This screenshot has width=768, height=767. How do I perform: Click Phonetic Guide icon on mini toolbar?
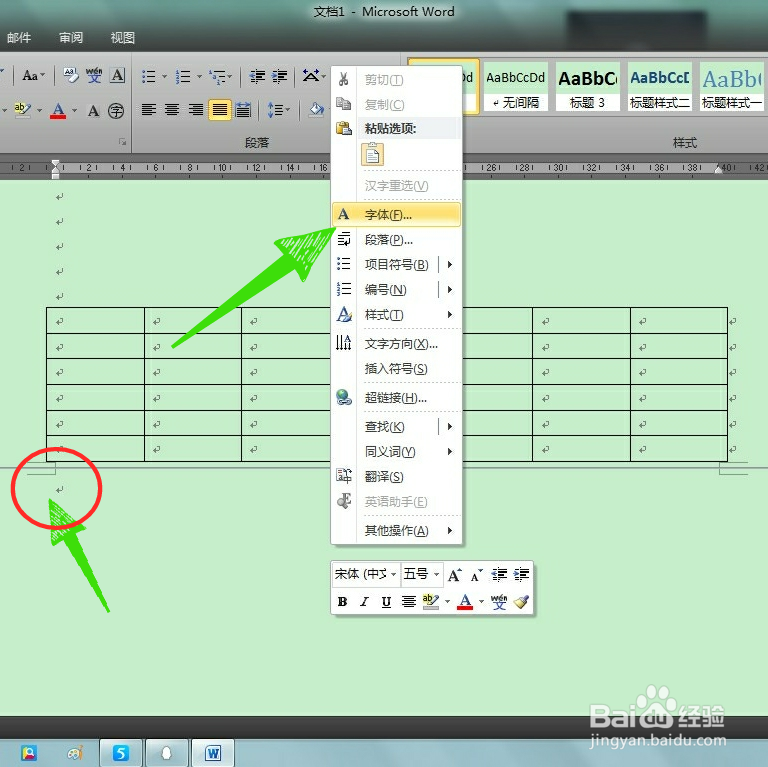coord(499,601)
